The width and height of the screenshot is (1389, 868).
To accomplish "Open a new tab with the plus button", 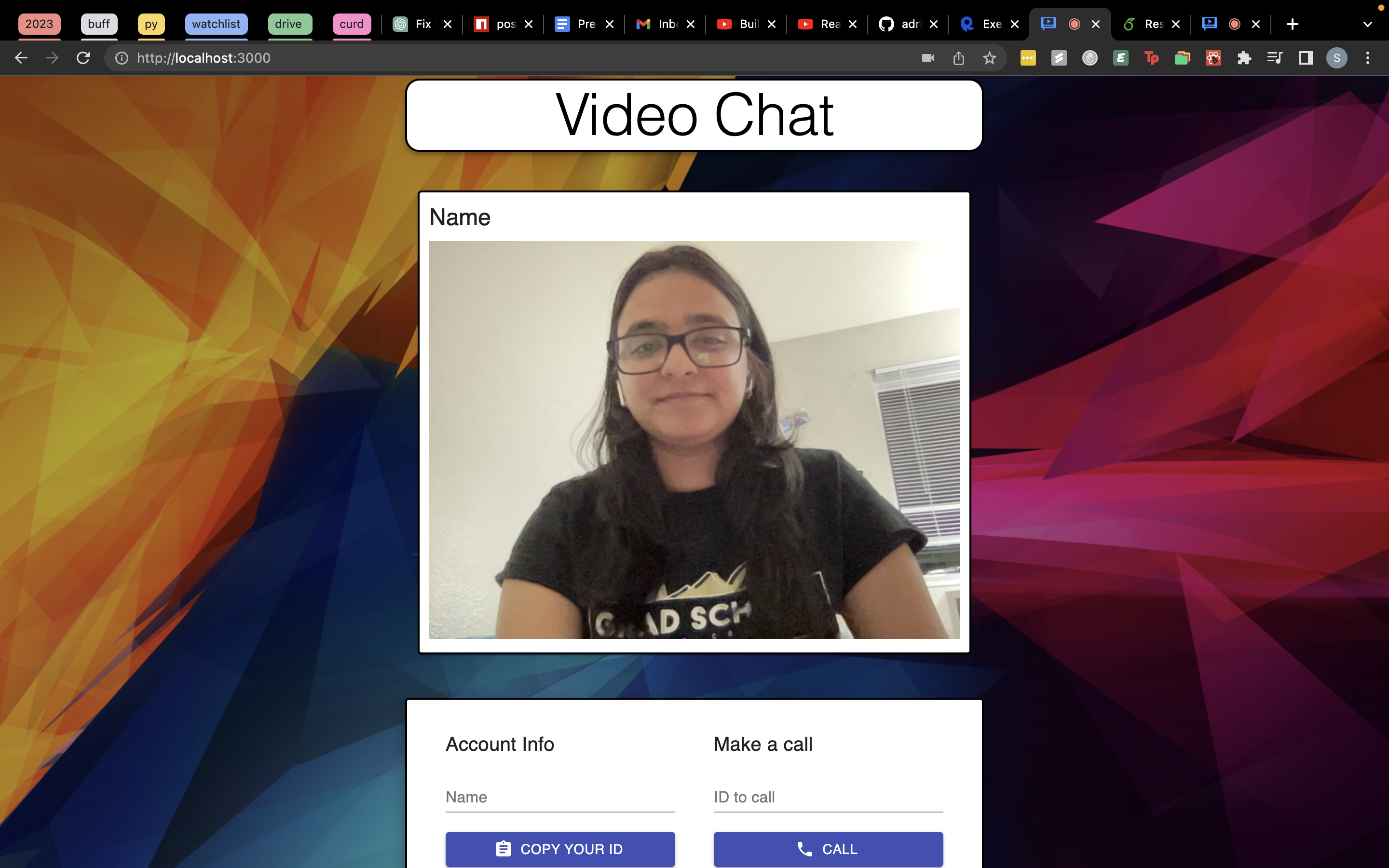I will pyautogui.click(x=1293, y=24).
